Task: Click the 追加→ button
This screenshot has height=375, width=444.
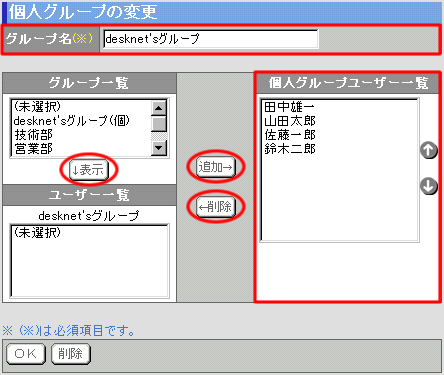Action: (216, 167)
